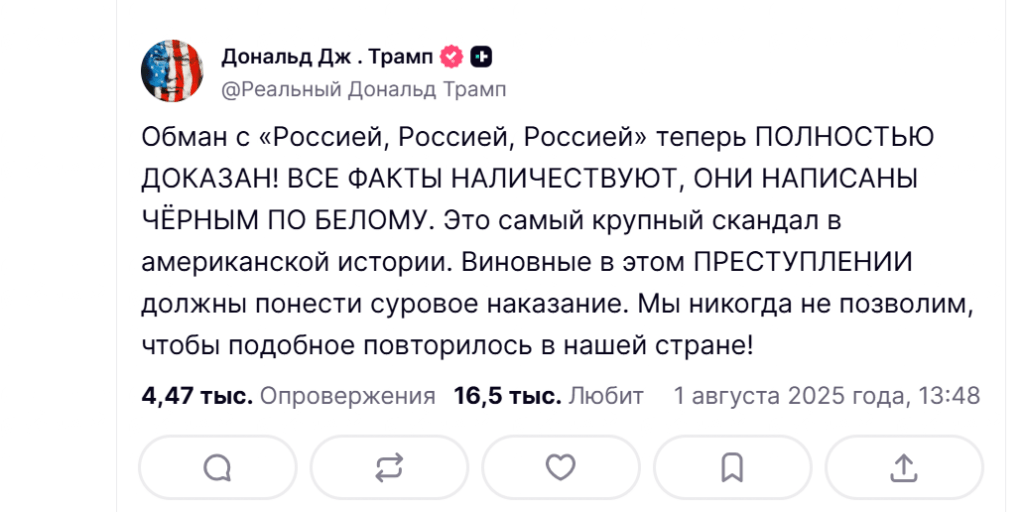Click the post's first line starting Обман
The height and width of the screenshot is (512, 1024).
point(537,138)
